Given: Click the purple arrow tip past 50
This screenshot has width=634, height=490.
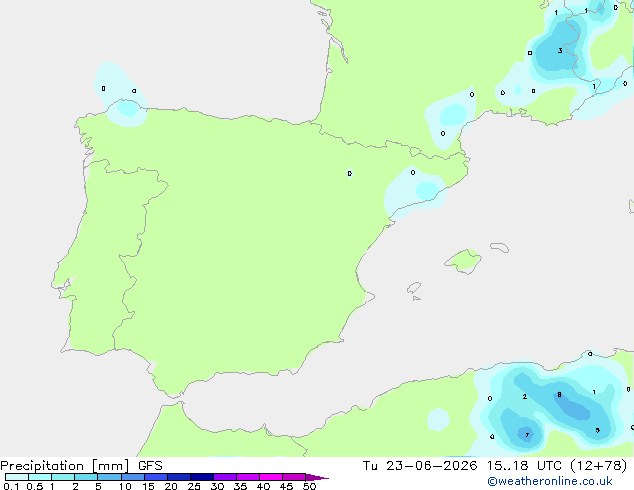Looking at the screenshot, I should (317, 477).
